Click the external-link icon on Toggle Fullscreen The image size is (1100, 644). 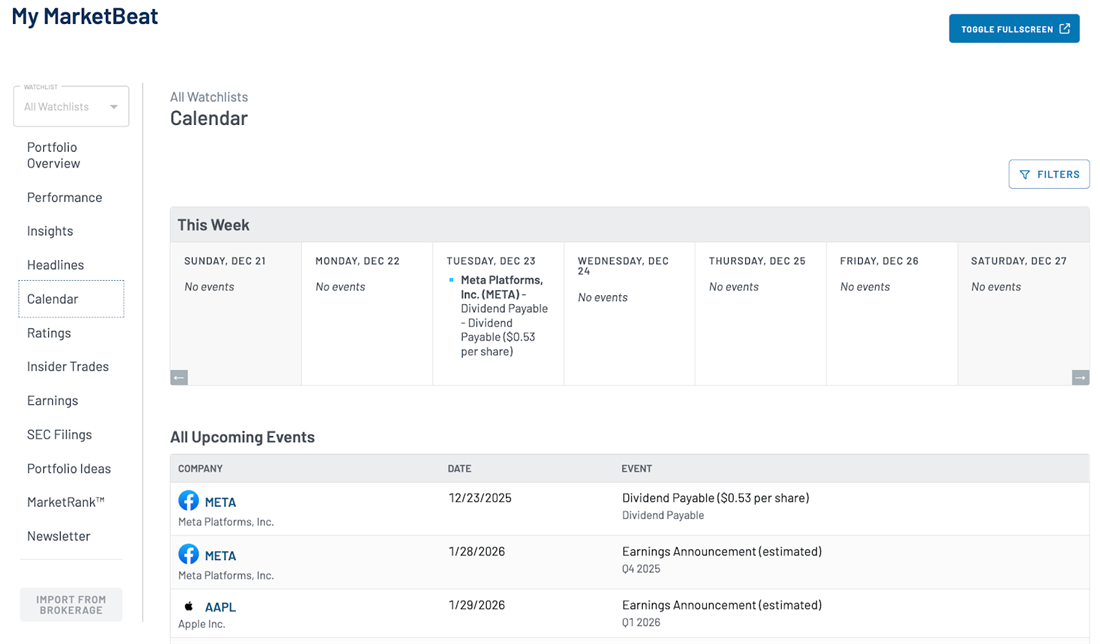pyautogui.click(x=1064, y=29)
